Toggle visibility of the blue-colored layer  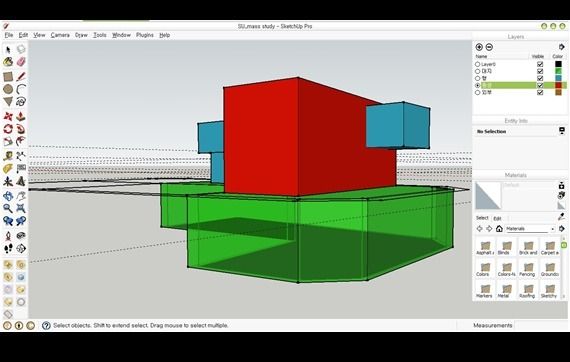pyautogui.click(x=540, y=78)
